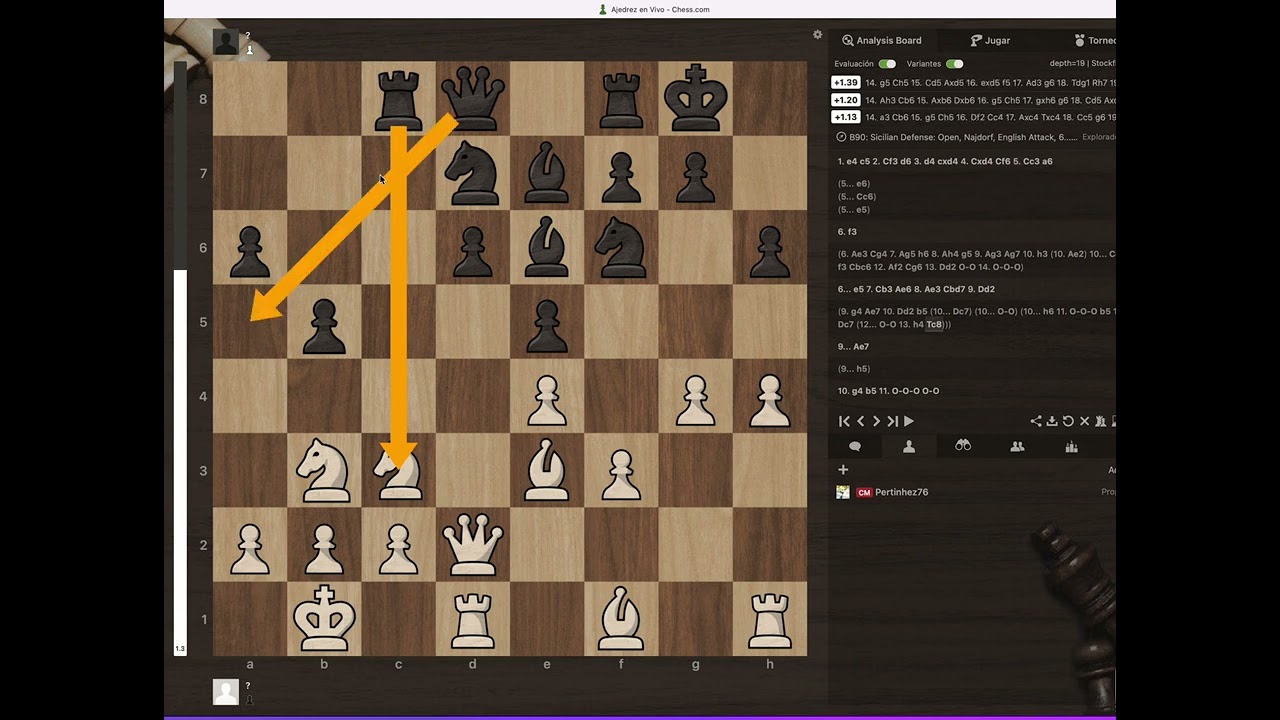Click the plus icon above Pertinhez76
1280x720 pixels.
coord(843,470)
